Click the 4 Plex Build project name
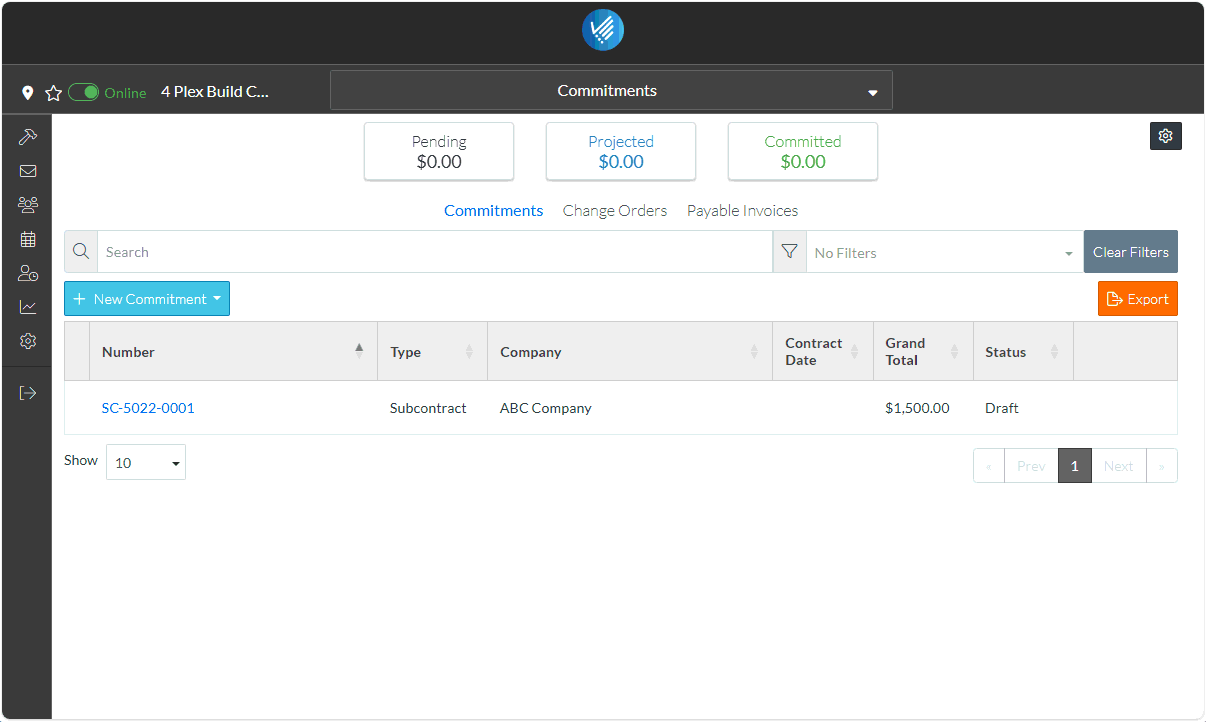The width and height of the screenshot is (1206, 722). click(215, 92)
